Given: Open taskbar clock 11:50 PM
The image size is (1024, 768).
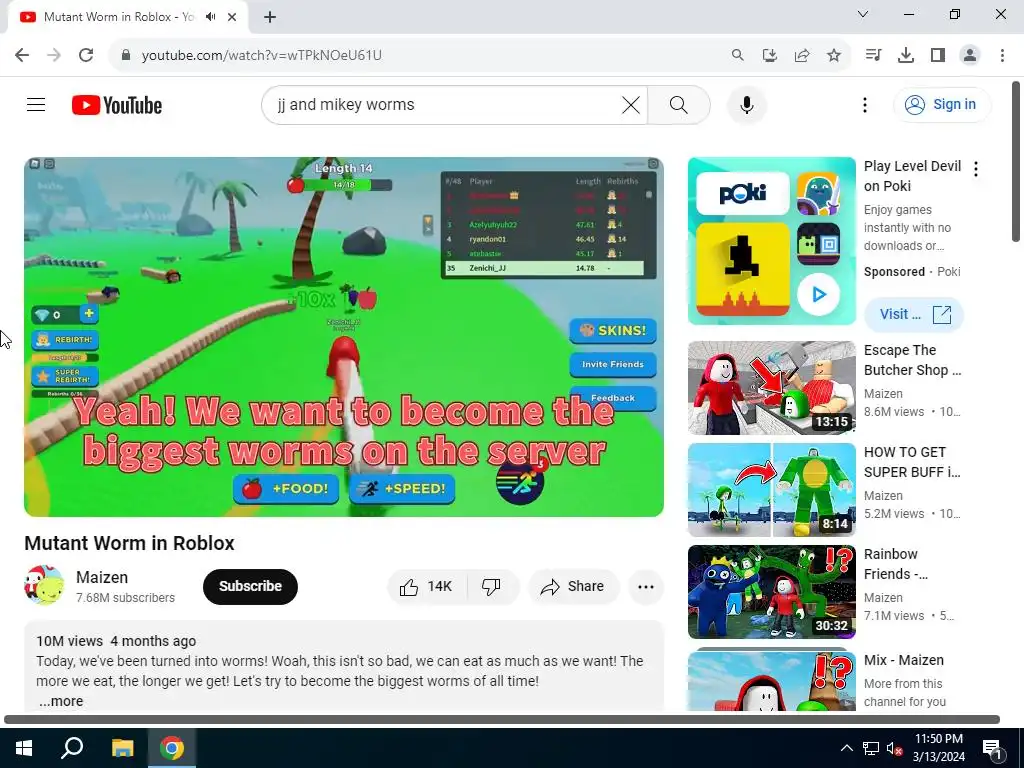Looking at the screenshot, I should (x=938, y=748).
